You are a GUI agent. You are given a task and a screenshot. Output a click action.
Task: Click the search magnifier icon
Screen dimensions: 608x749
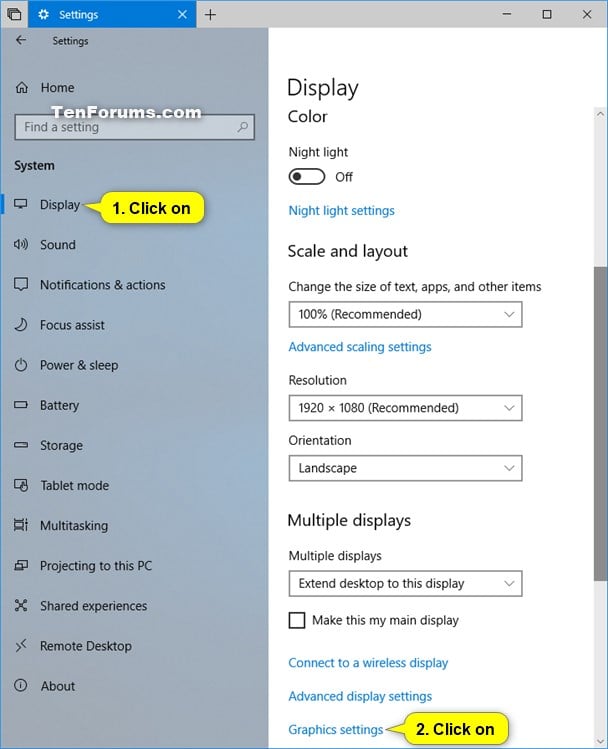tap(243, 127)
